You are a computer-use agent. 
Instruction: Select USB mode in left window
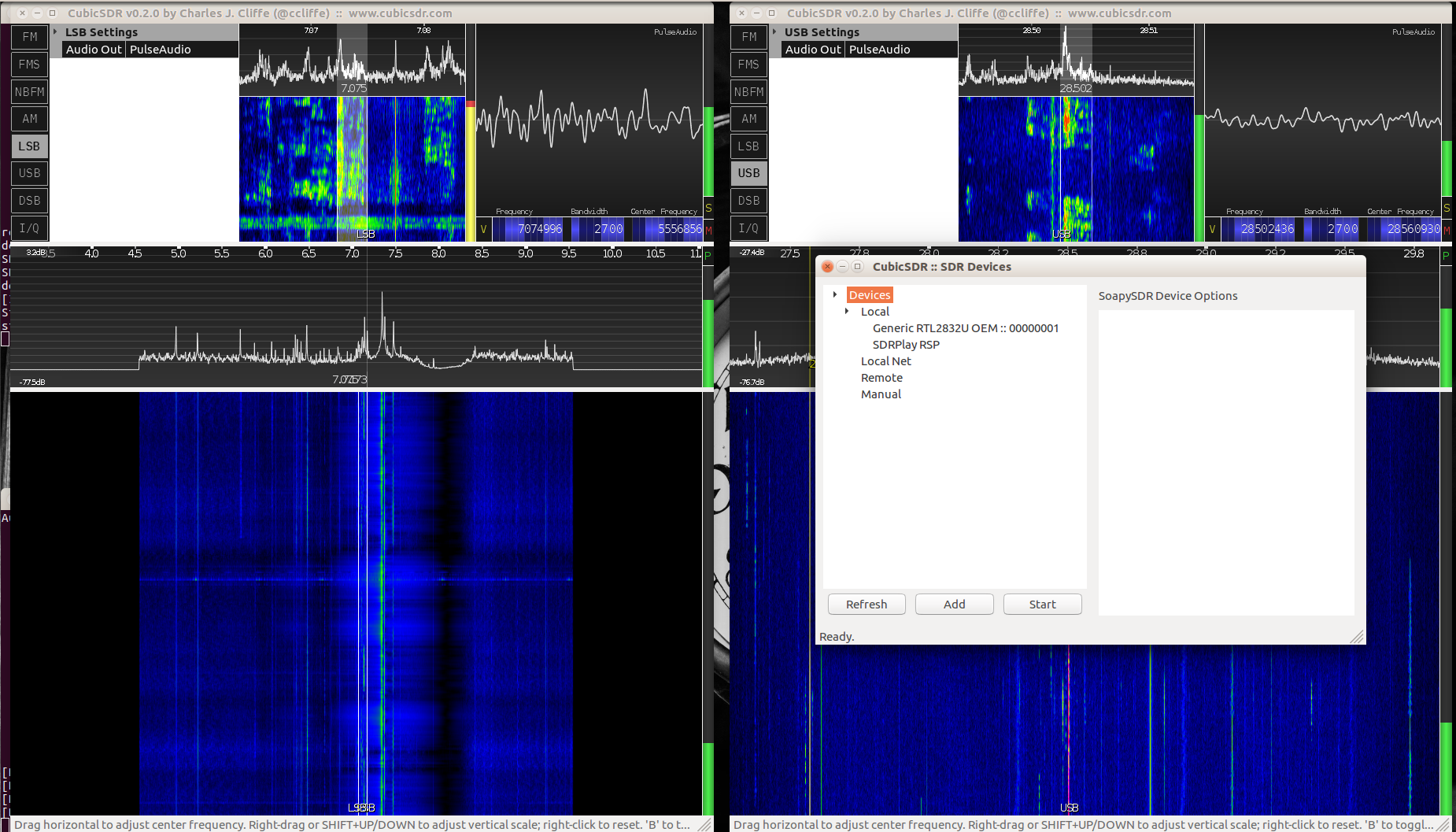point(30,173)
